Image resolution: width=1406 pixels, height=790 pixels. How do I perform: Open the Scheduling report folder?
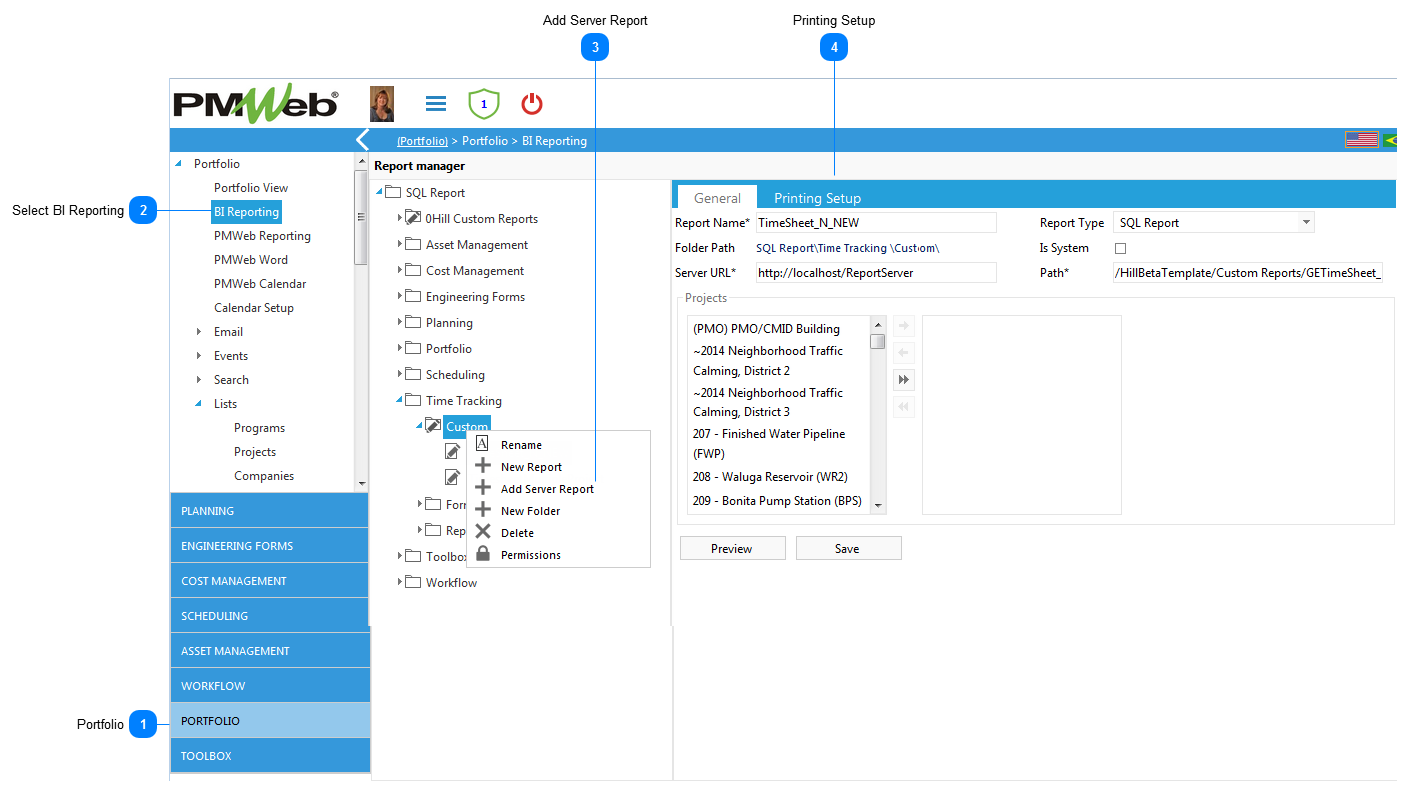tap(455, 374)
